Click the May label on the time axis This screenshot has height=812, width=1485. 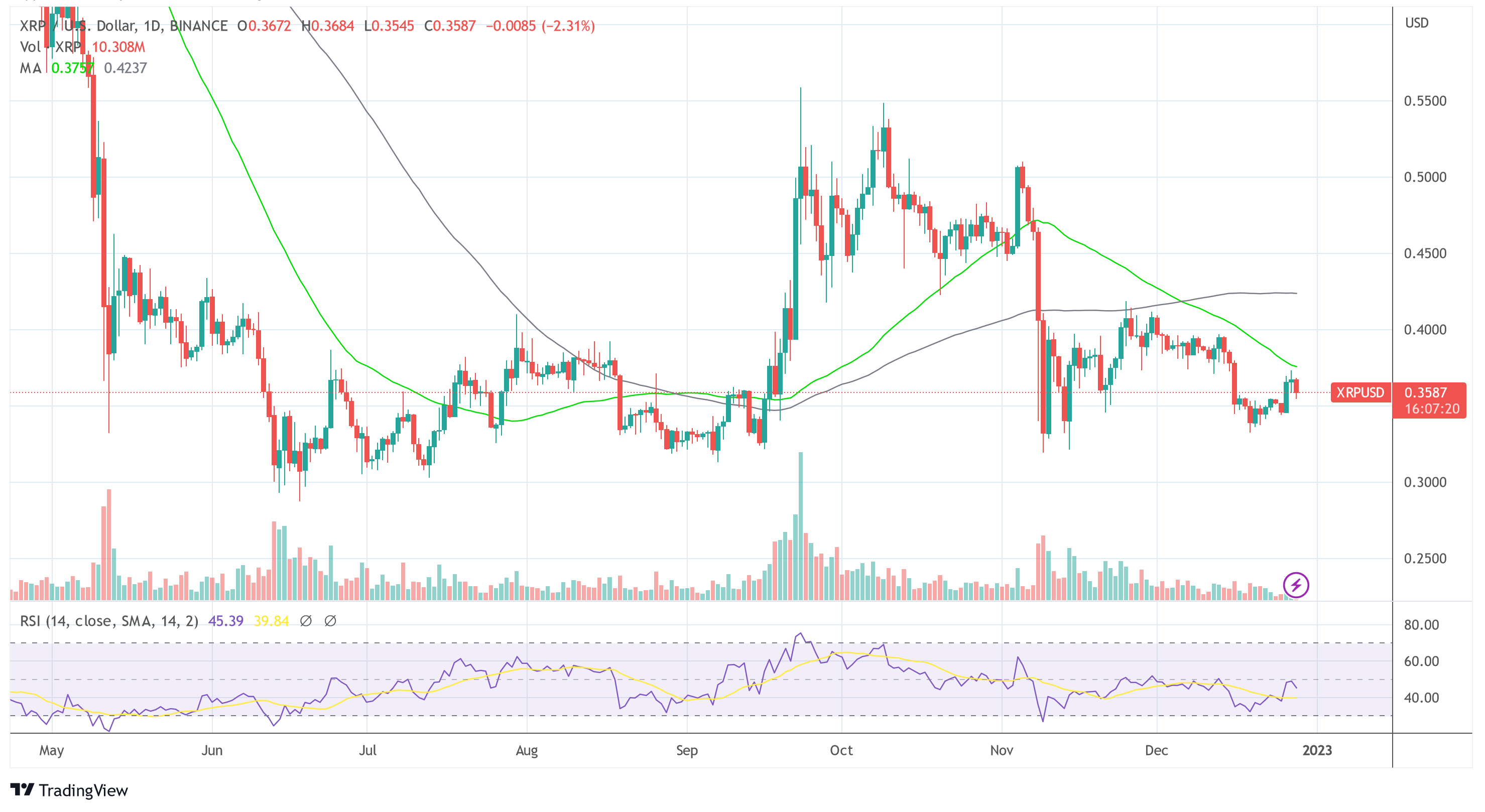tap(51, 751)
